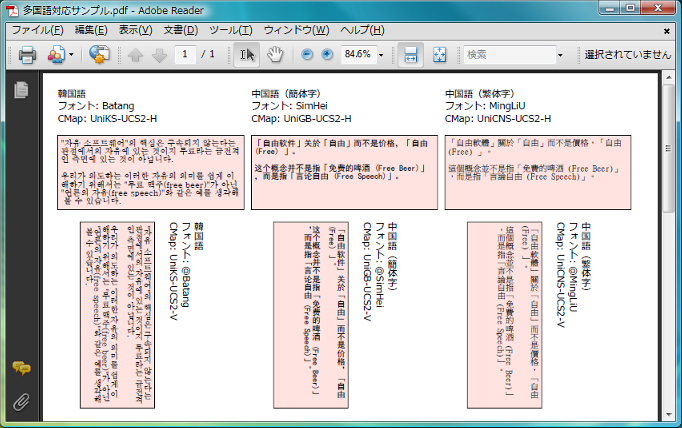Click the vertical scrollbar up arrow
Viewport: 682px width, 428px height.
[669, 78]
